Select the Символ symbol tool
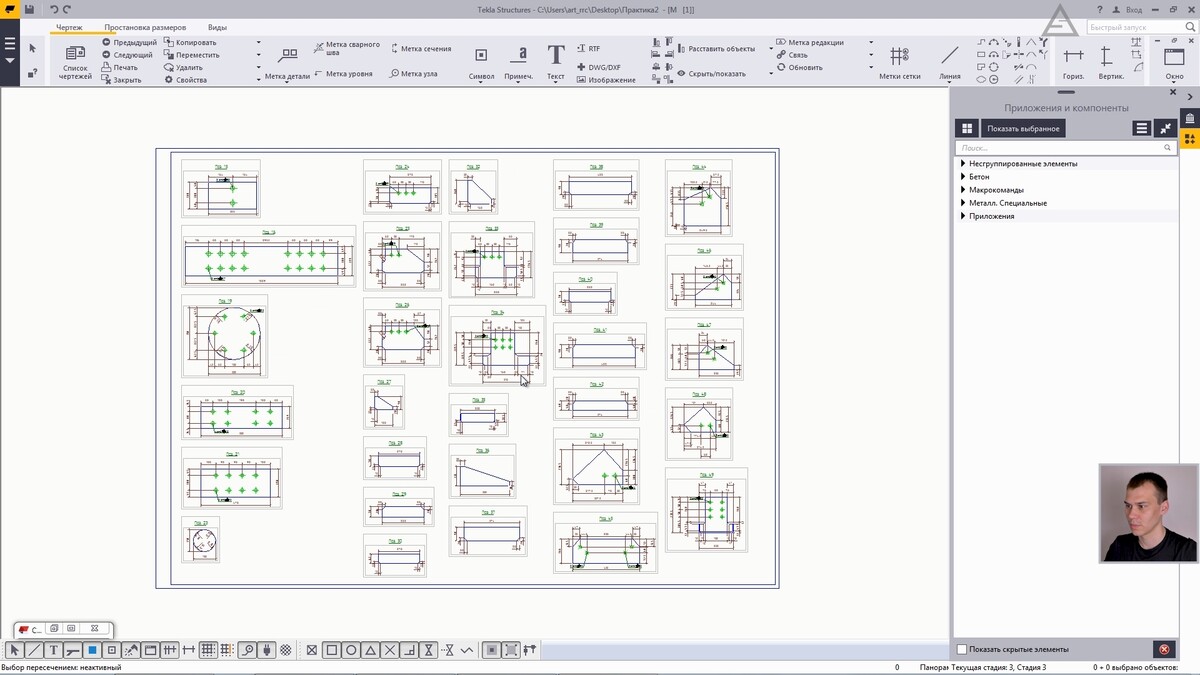The height and width of the screenshot is (675, 1200). pyautogui.click(x=481, y=56)
